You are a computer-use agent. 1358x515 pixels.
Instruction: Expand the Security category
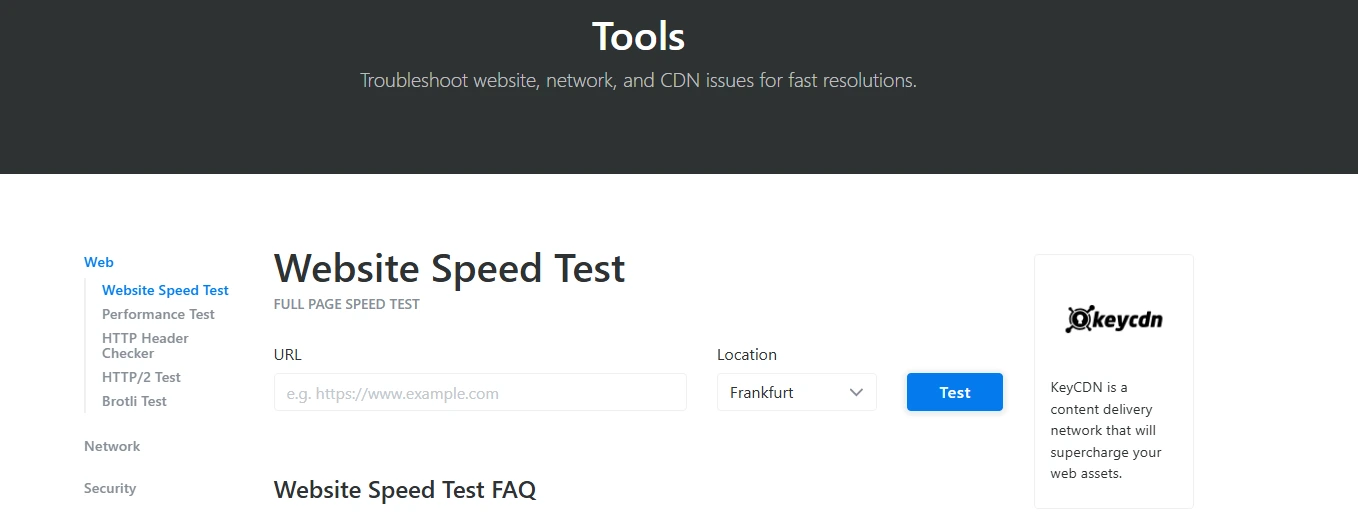click(x=110, y=488)
